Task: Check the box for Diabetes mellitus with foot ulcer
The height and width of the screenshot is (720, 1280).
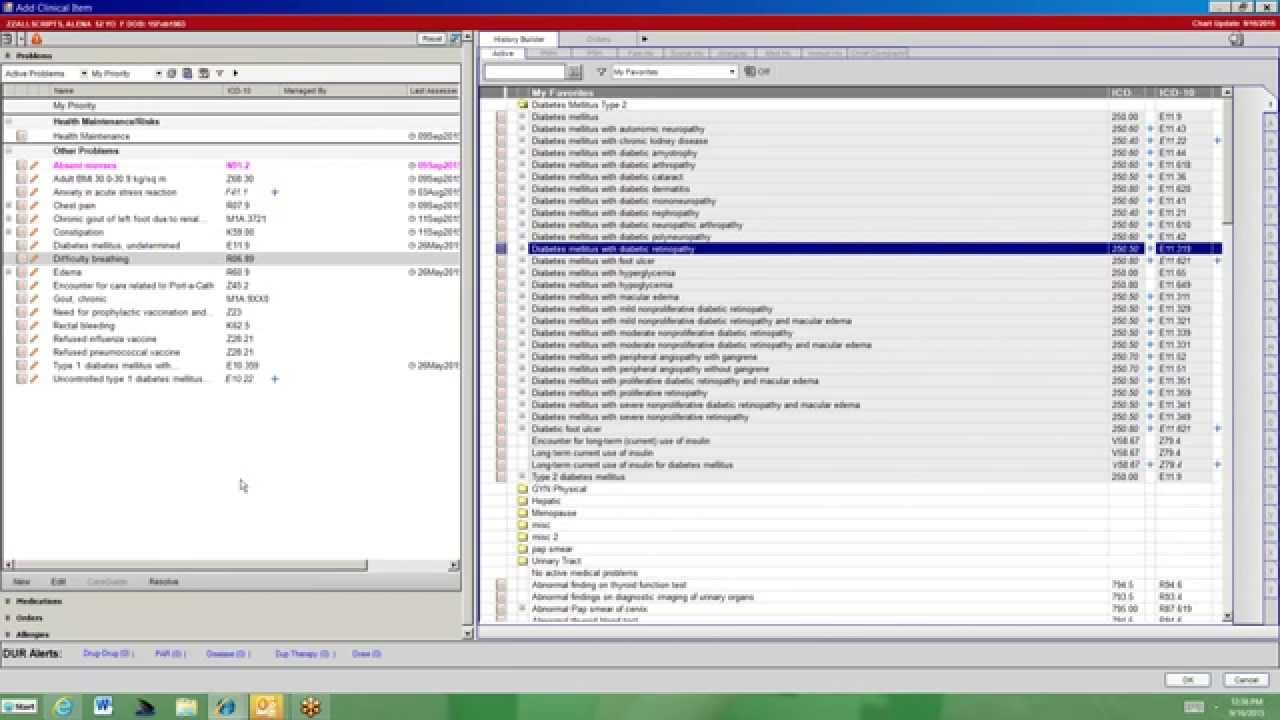Action: coord(502,261)
